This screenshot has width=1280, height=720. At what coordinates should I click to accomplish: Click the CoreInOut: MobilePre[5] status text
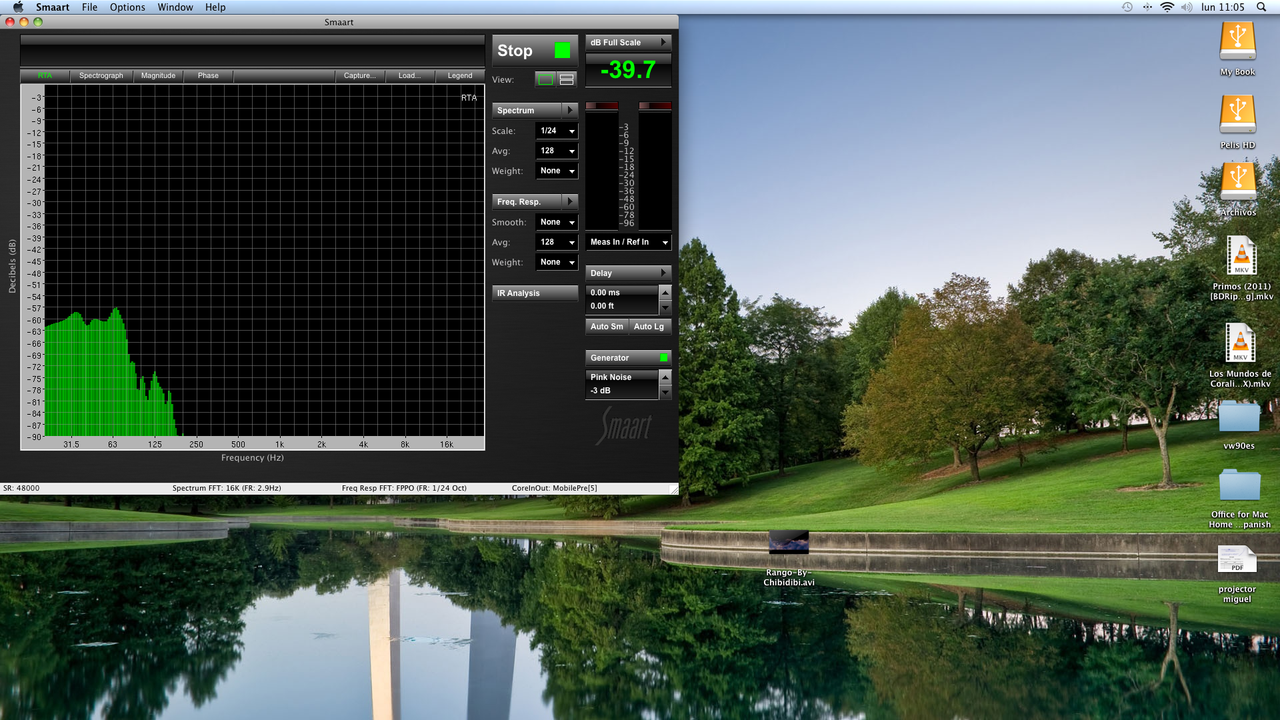coord(554,488)
